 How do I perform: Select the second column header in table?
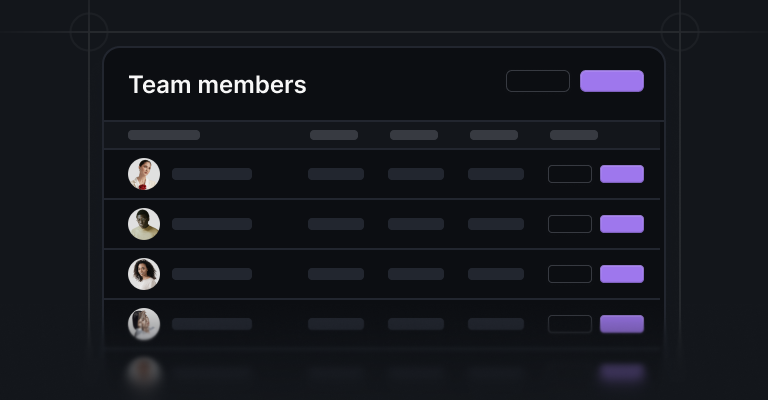point(334,135)
